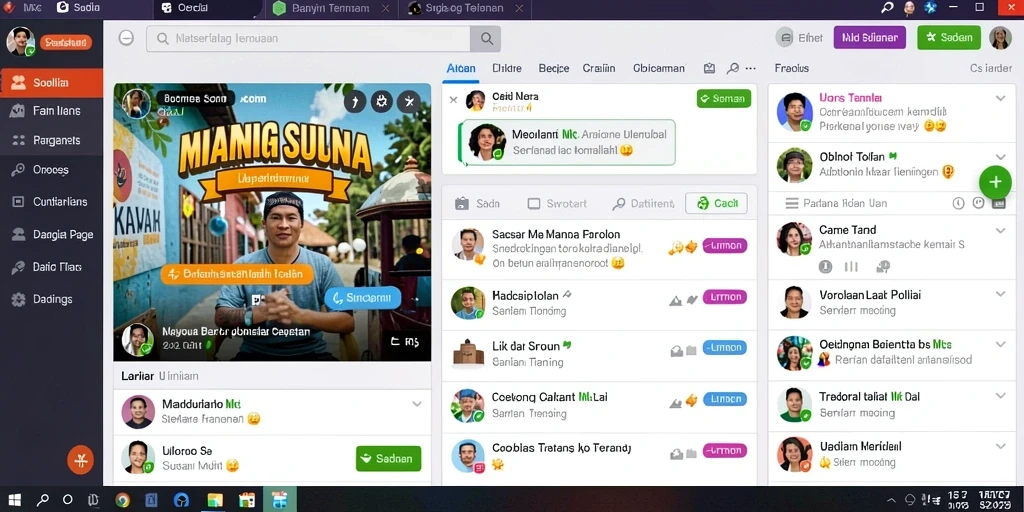
Task: Expand the Maddurlarlo Mc row chevron
Action: pos(417,404)
